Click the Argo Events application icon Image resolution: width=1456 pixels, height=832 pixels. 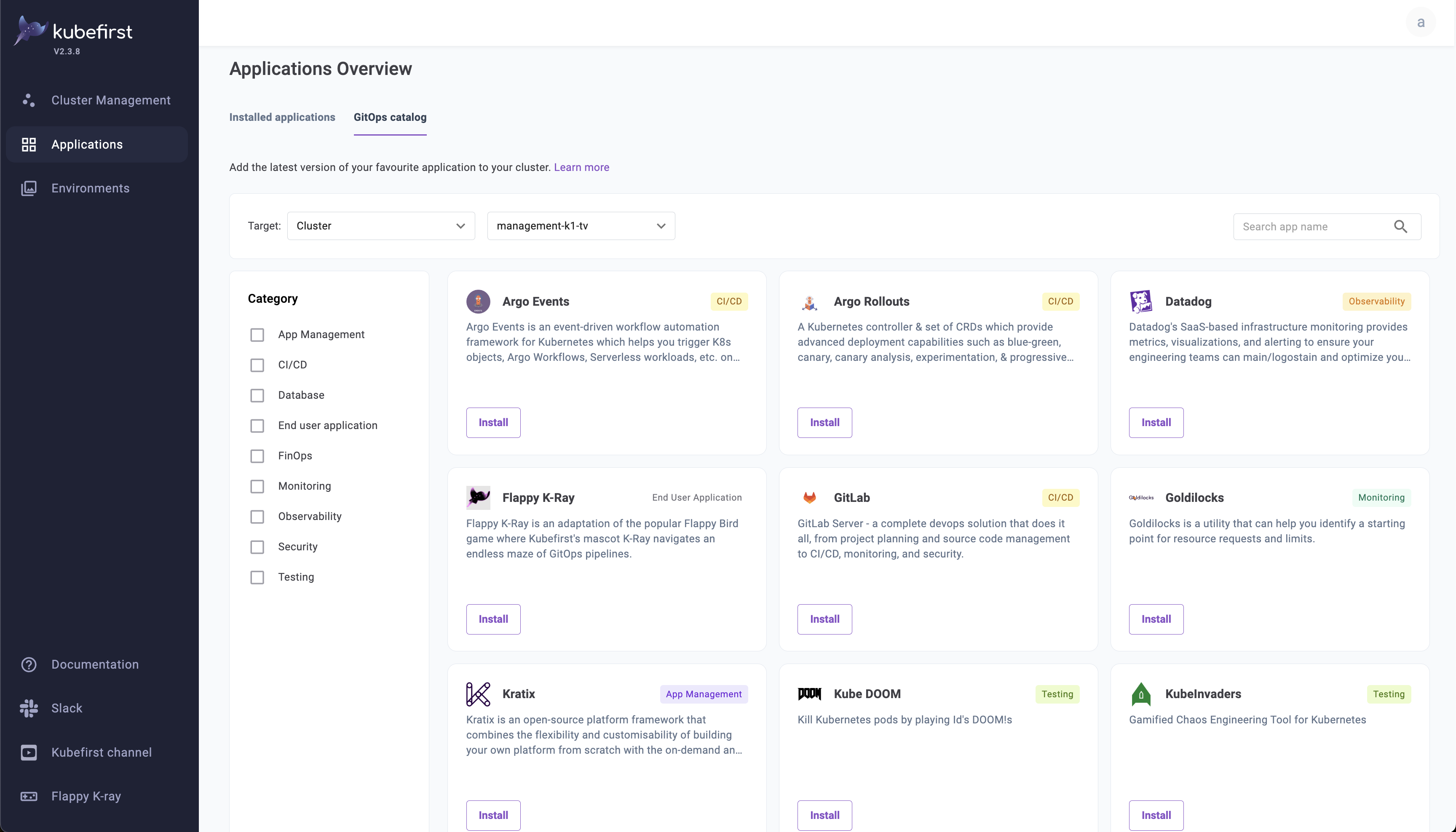pos(479,301)
